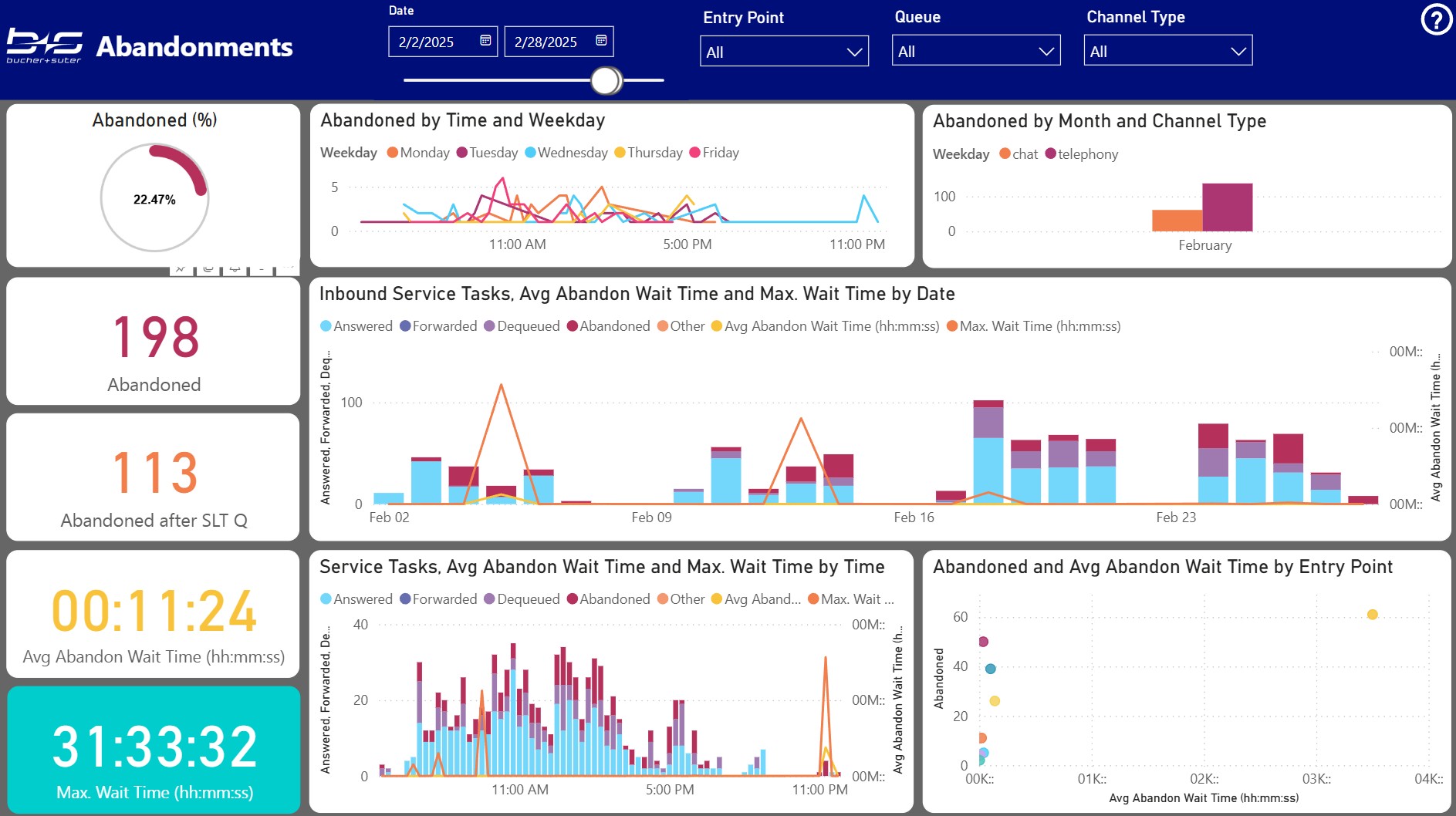
Task: Open the Queue filter dropdown
Action: point(976,52)
